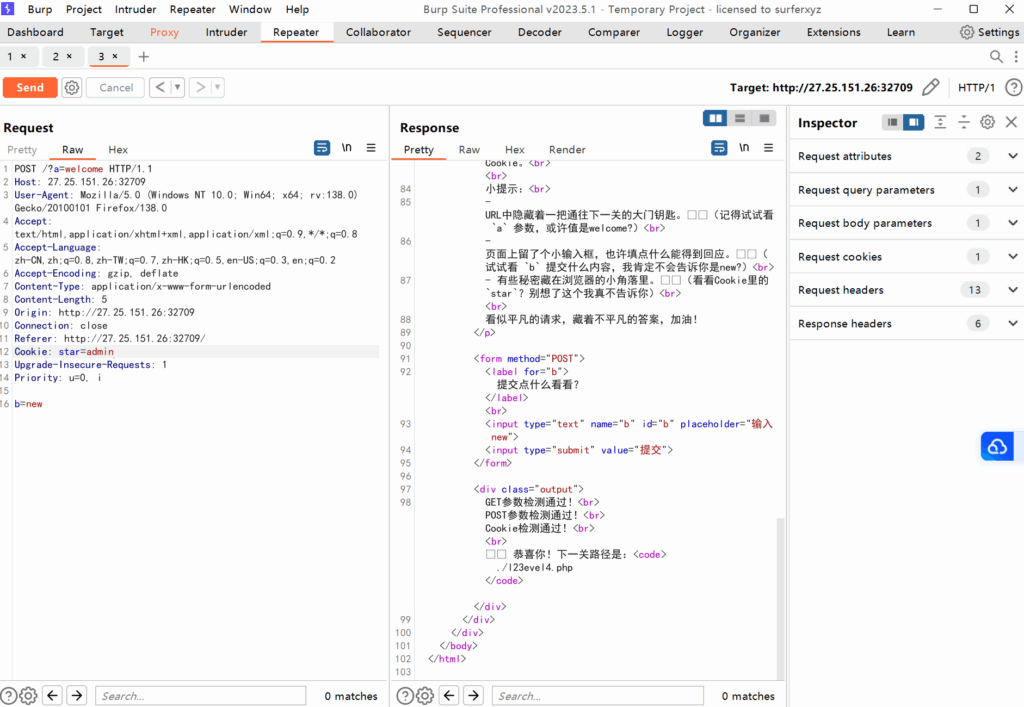Open the send options gear icon
This screenshot has width=1024, height=707.
pyautogui.click(x=72, y=87)
